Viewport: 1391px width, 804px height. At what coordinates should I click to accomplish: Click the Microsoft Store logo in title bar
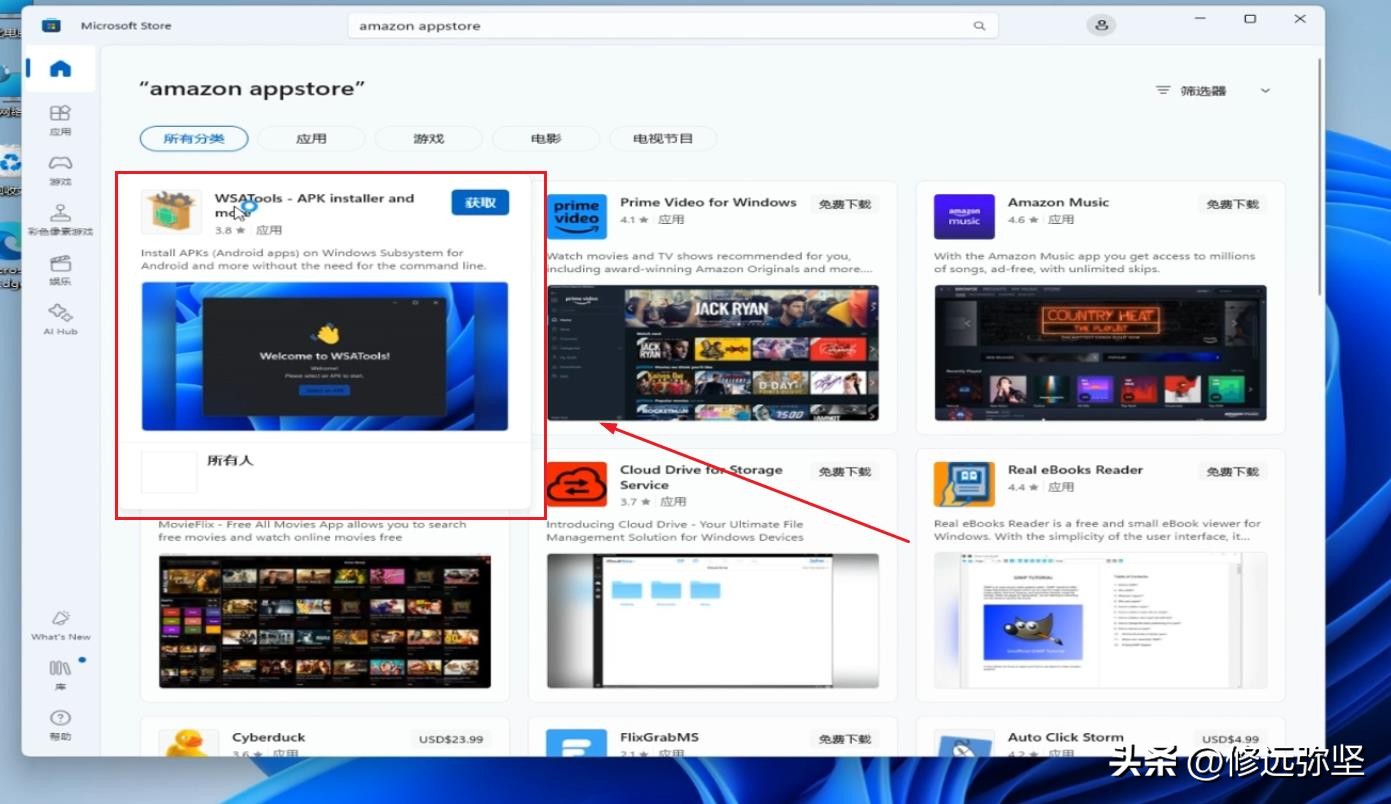point(51,25)
